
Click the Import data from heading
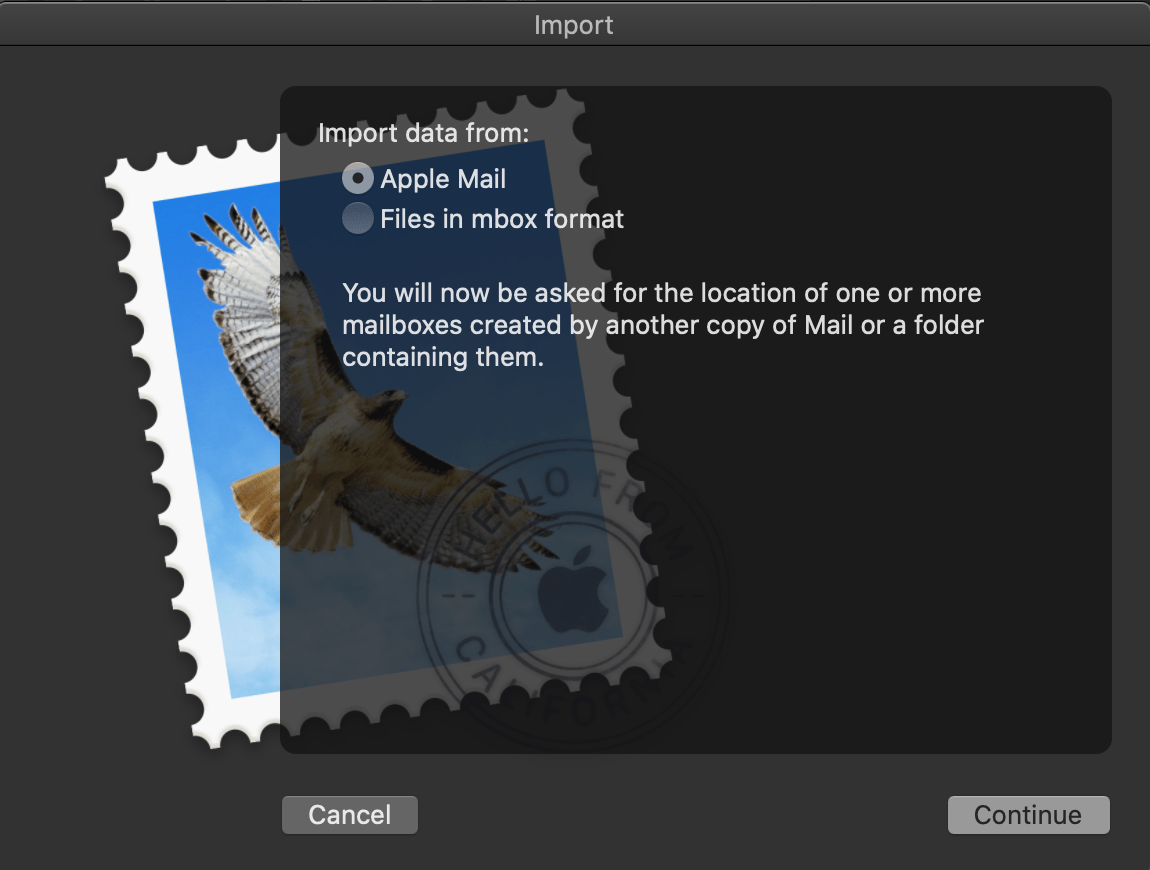[424, 132]
